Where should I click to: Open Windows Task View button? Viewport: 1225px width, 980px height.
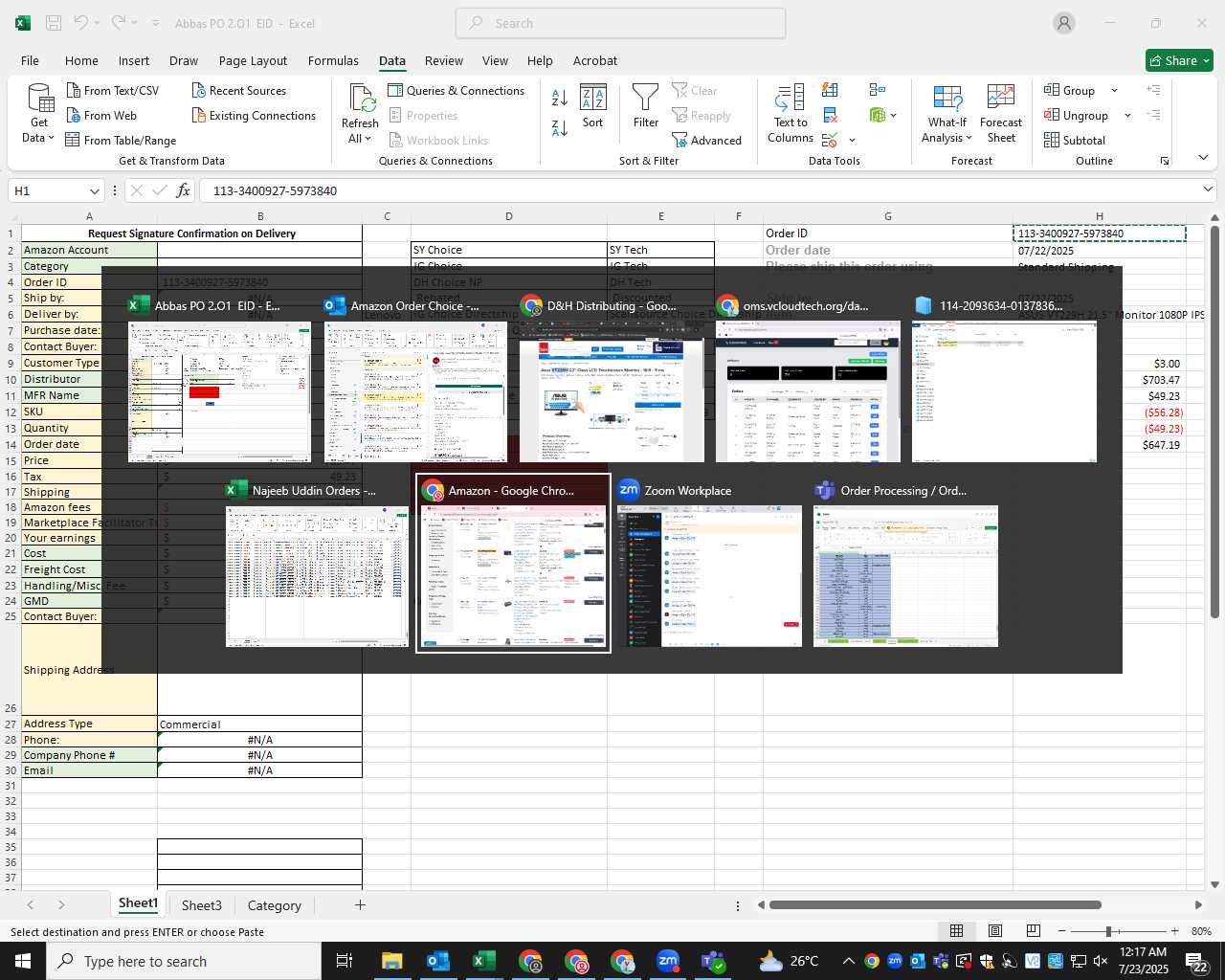coord(345,961)
